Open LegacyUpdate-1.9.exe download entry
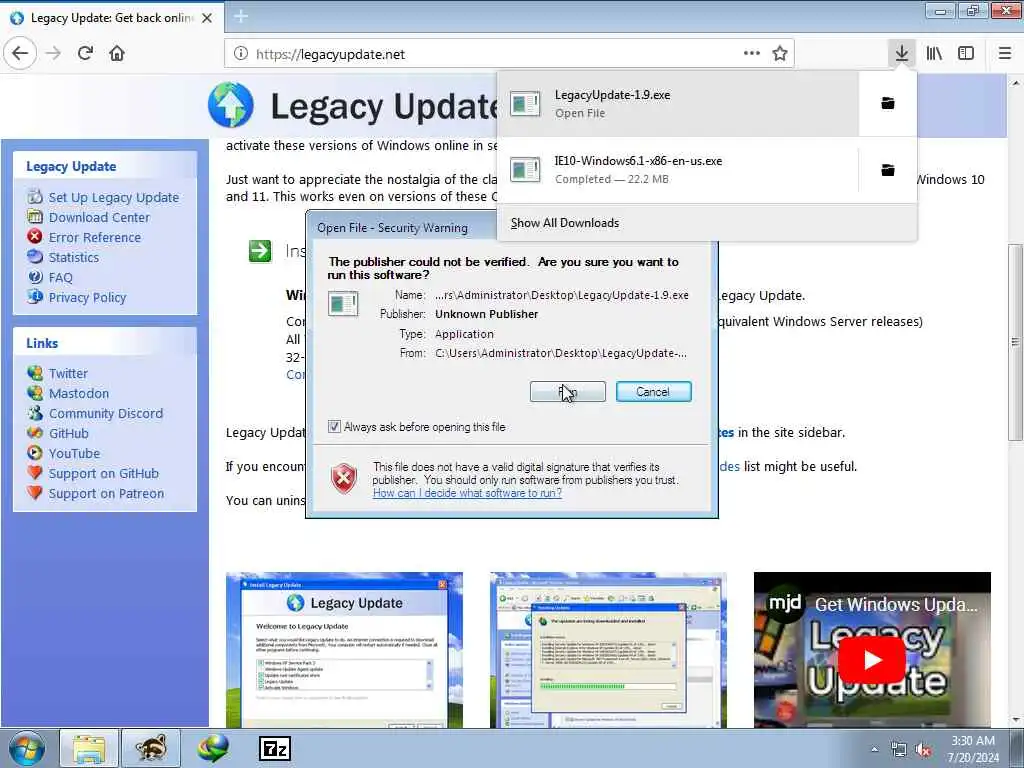 678,103
